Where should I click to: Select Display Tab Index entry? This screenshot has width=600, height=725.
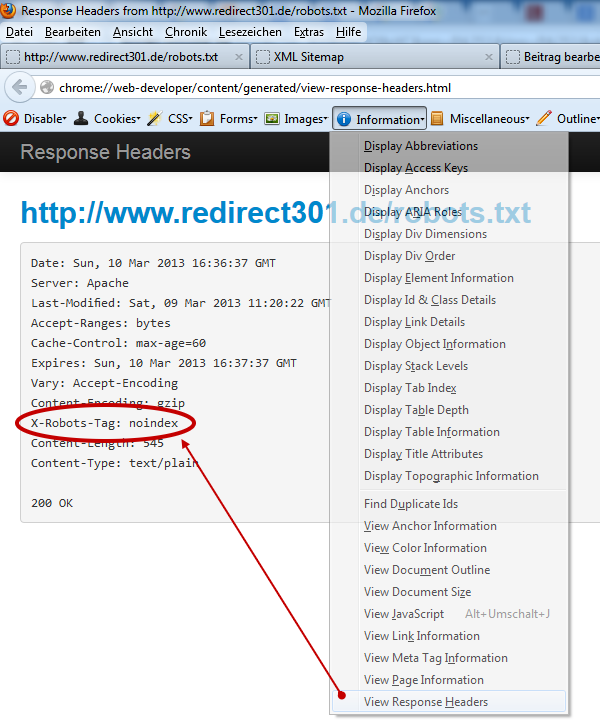point(449,388)
